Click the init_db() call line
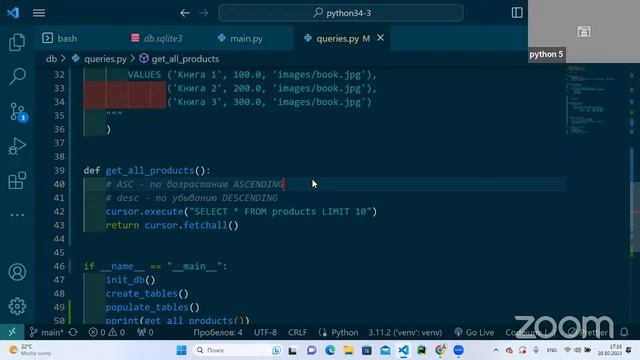Image resolution: width=640 pixels, height=360 pixels. (130, 280)
